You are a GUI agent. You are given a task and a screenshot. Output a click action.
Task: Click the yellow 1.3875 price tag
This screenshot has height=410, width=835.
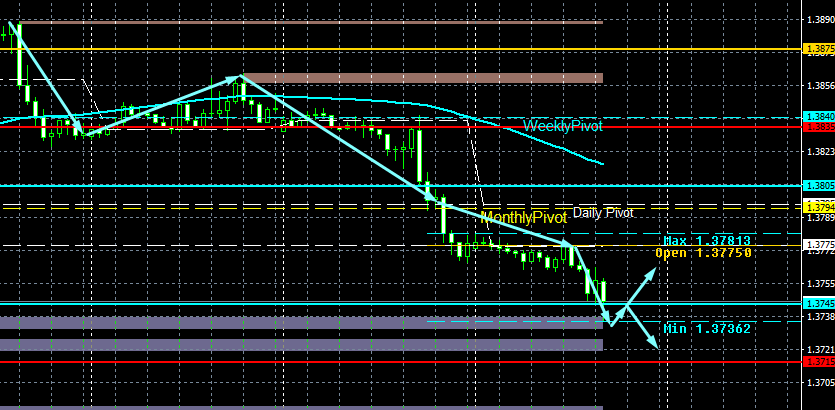pyautogui.click(x=820, y=48)
